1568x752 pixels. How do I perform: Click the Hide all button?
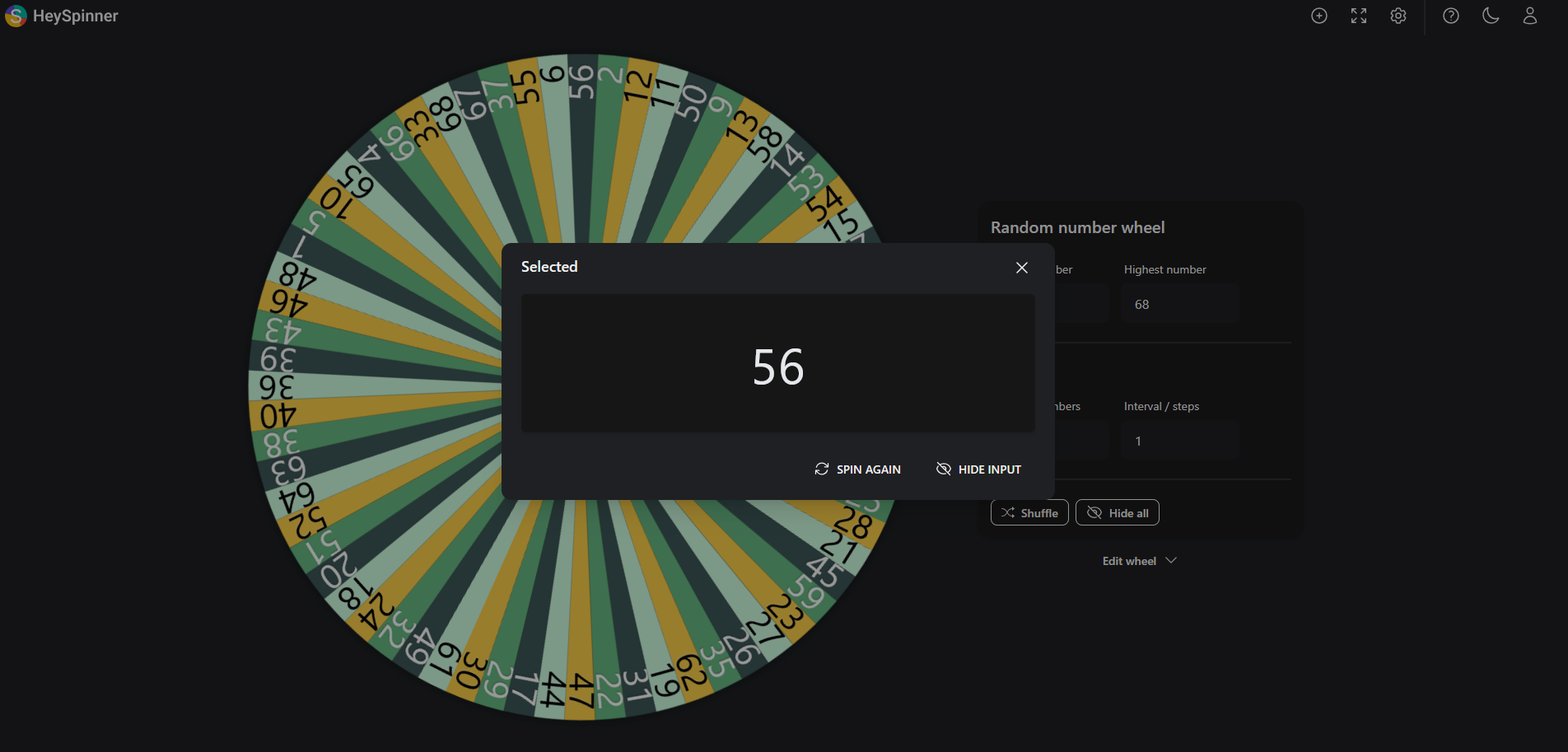click(1118, 512)
